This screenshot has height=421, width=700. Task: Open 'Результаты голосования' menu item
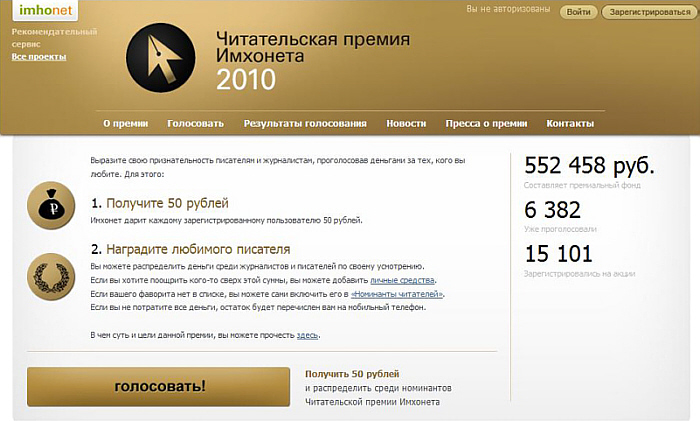click(305, 124)
